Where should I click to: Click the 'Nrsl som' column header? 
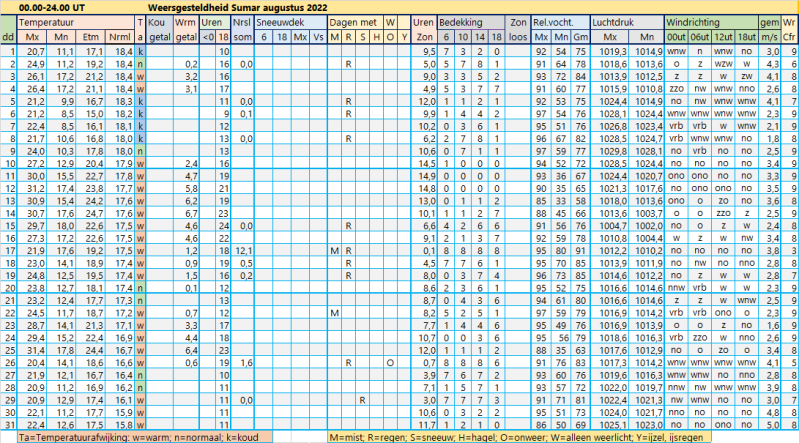coord(242,28)
